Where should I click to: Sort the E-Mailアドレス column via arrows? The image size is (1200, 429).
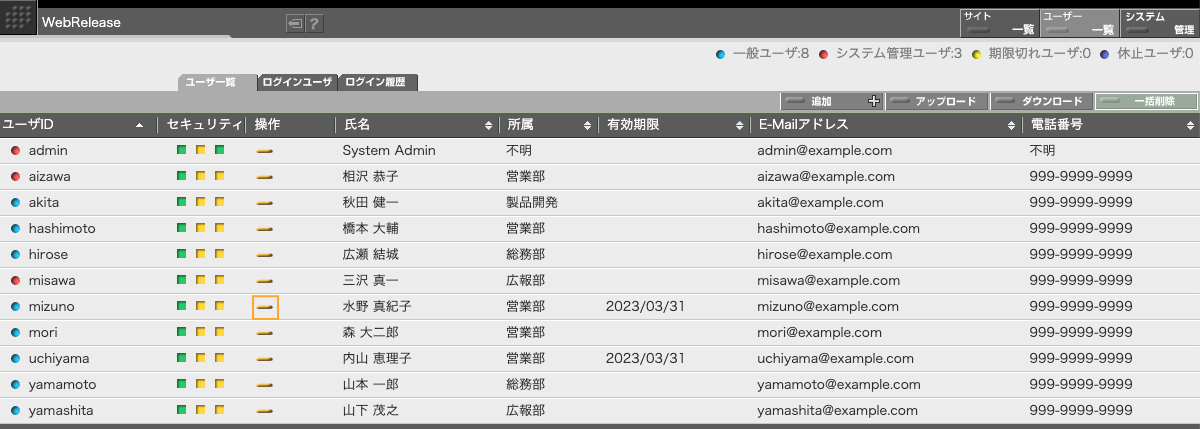pyautogui.click(x=1011, y=125)
